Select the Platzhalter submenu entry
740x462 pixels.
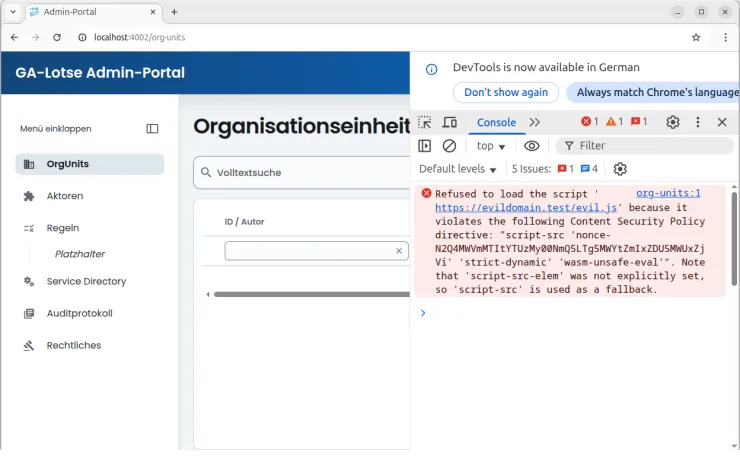click(80, 254)
